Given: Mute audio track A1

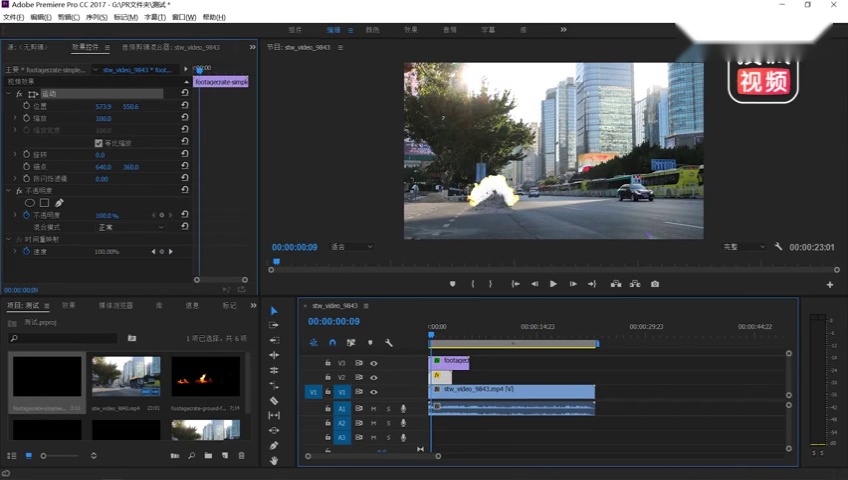Looking at the screenshot, I should [x=373, y=409].
